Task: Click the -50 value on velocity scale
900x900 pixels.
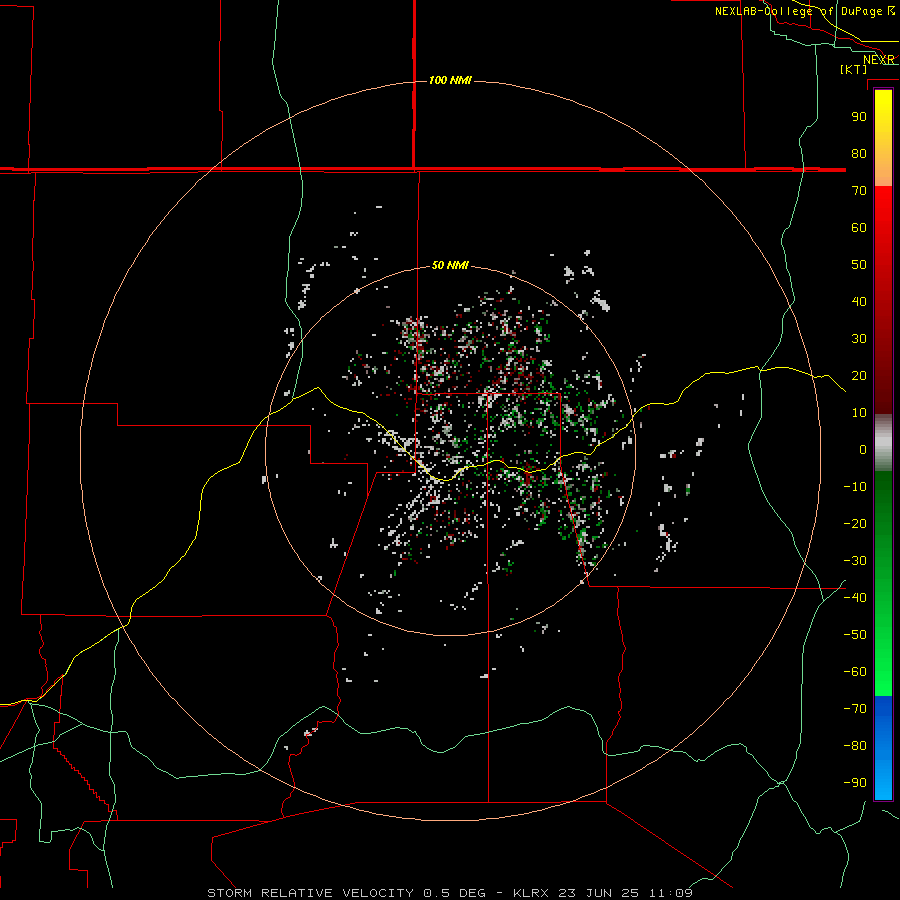Action: (x=855, y=635)
